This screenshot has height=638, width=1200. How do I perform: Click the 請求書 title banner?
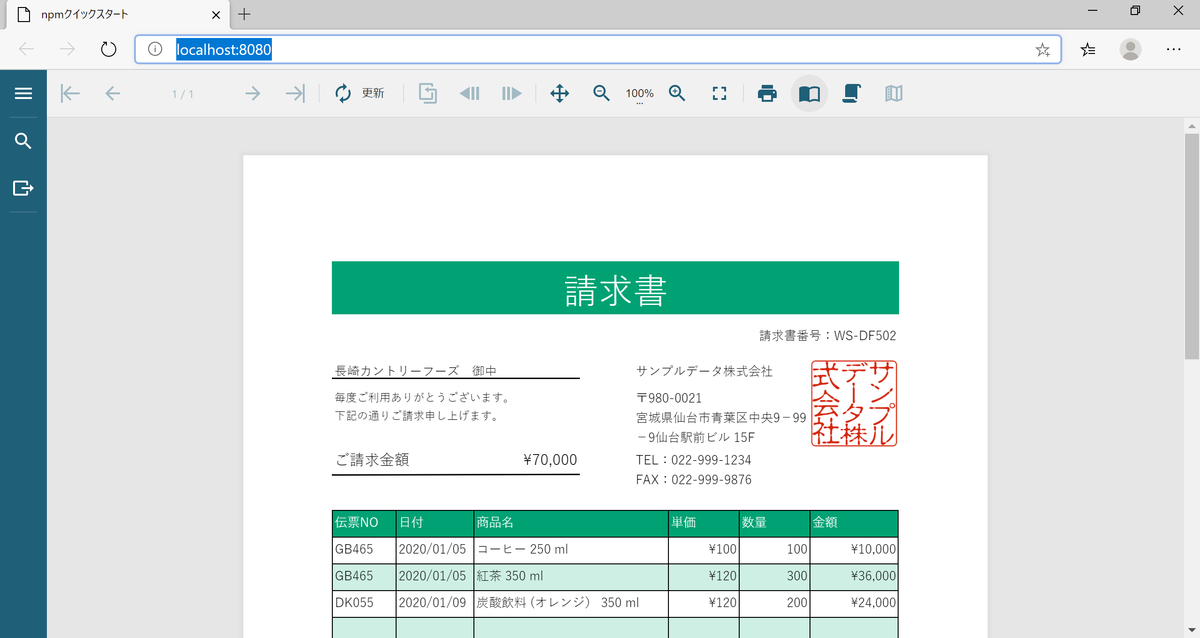coord(615,289)
